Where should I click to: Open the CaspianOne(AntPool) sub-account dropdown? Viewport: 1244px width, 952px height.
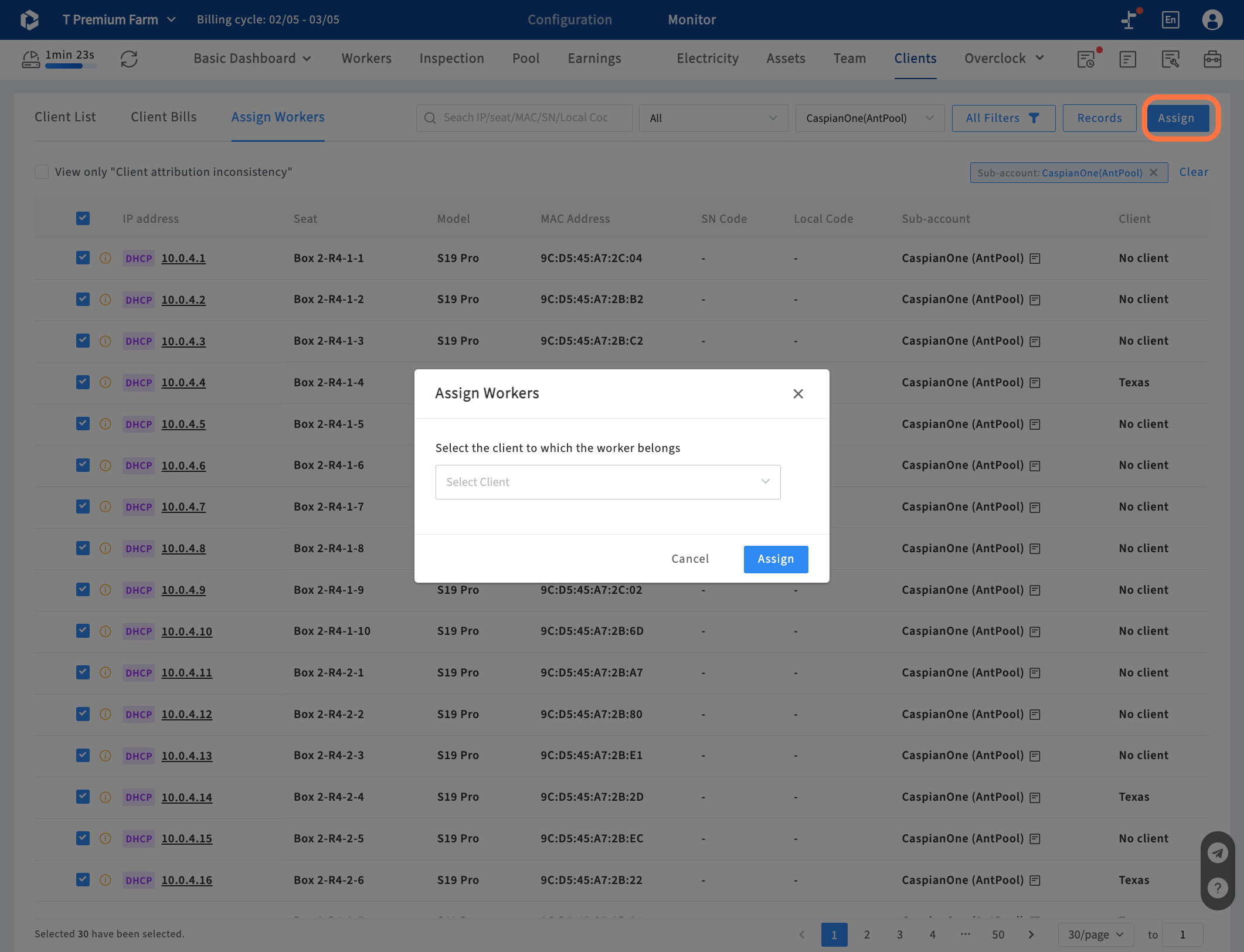click(x=870, y=118)
